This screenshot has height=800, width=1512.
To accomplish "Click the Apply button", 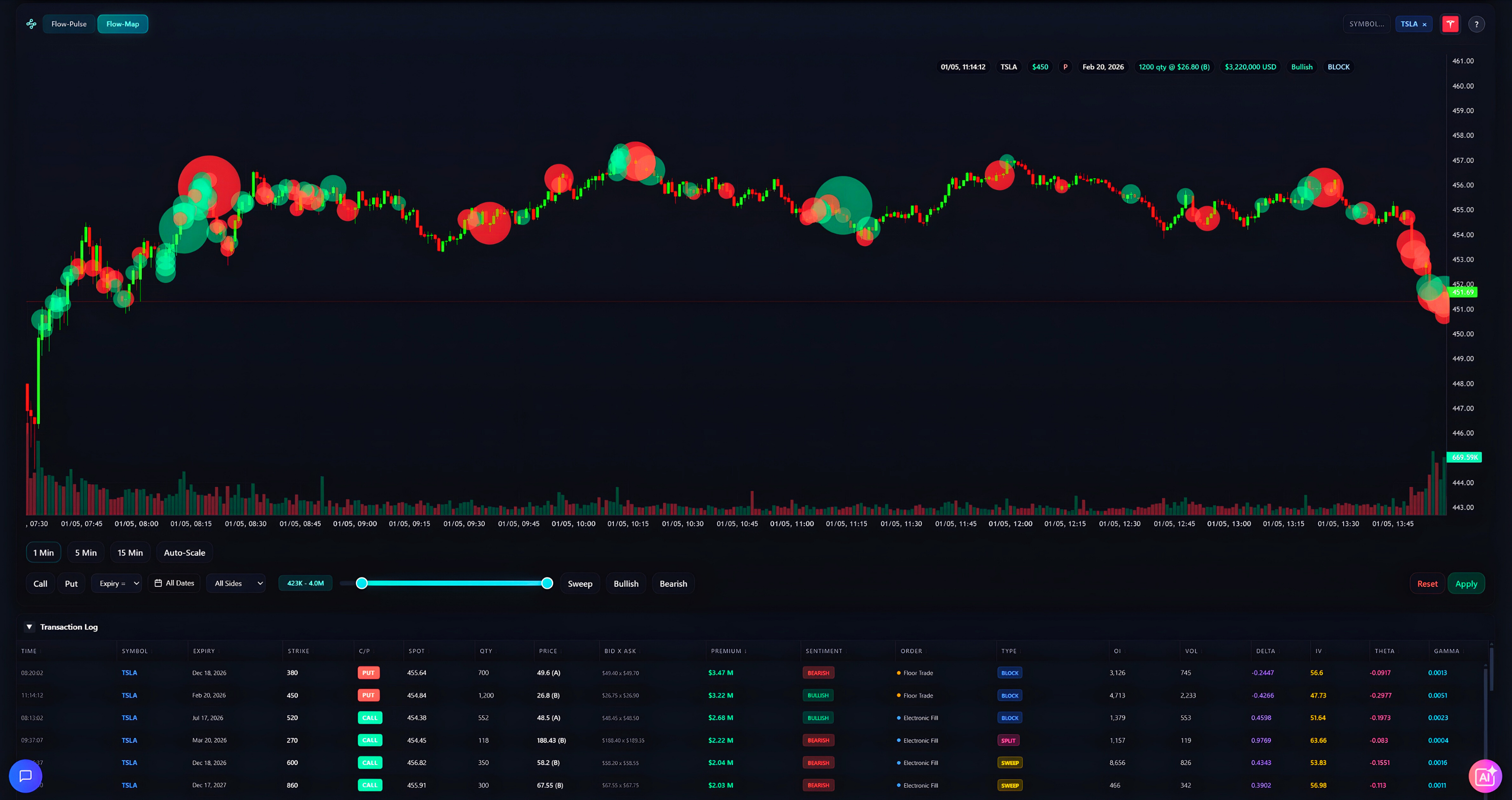I will 1466,583.
